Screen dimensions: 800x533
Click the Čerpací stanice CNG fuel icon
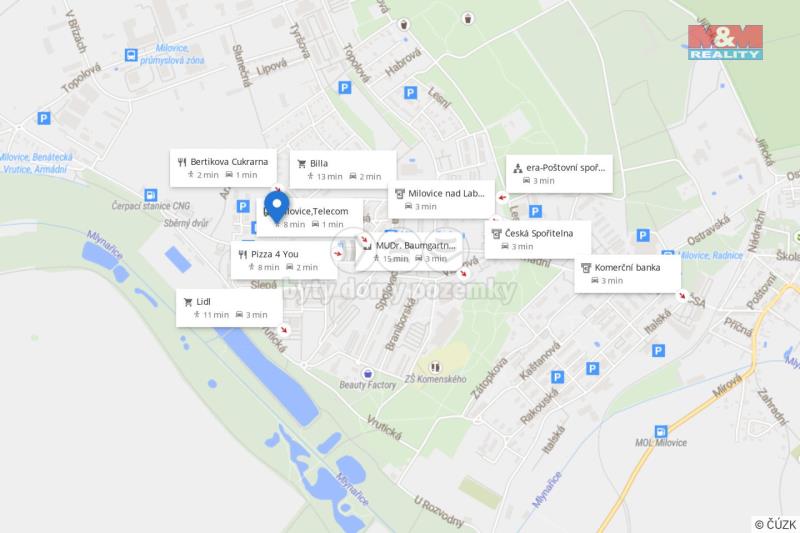(x=151, y=195)
